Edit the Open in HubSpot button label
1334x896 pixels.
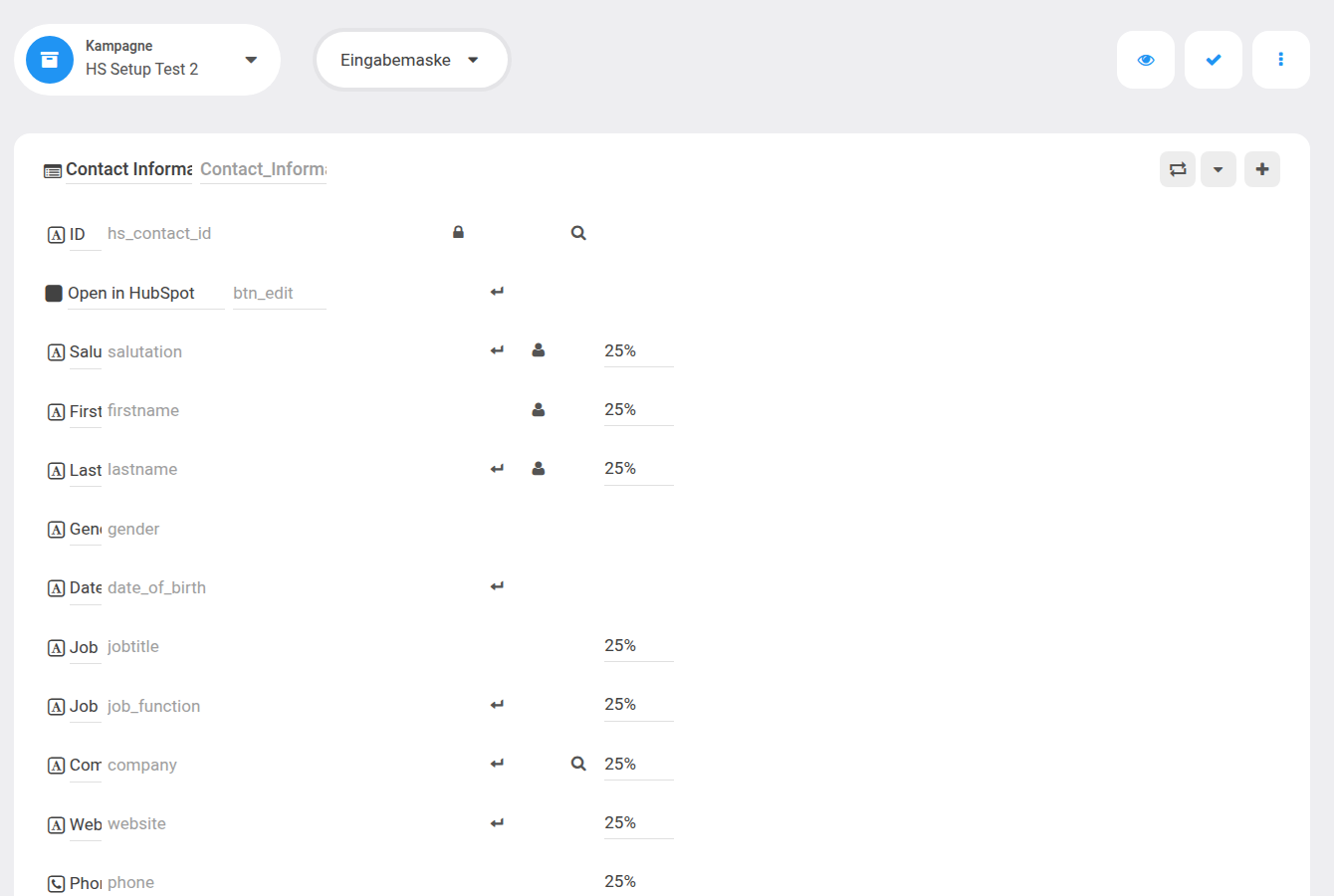click(146, 294)
